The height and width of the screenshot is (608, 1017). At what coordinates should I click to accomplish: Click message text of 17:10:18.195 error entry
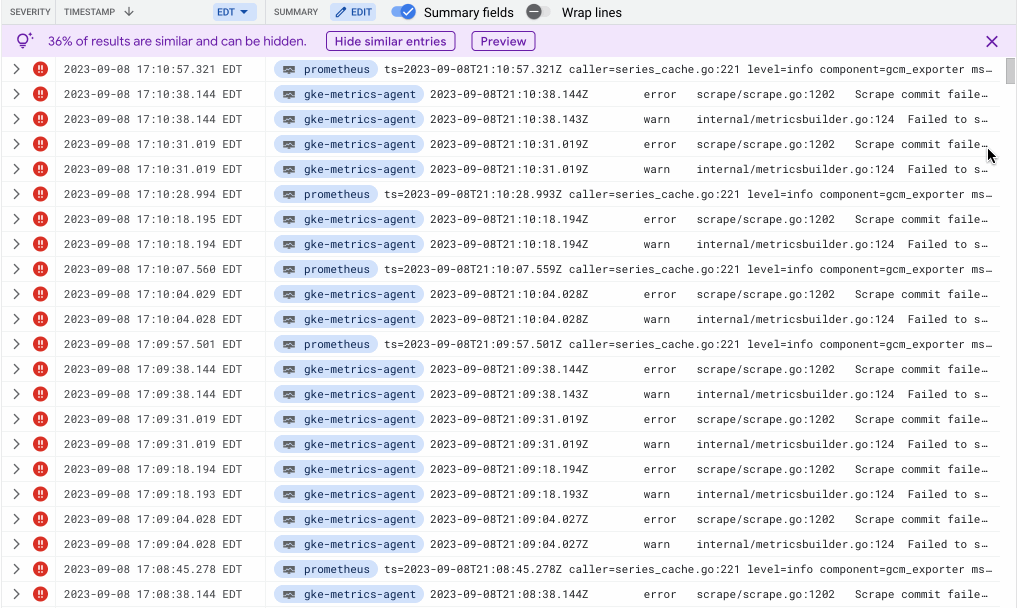tap(709, 219)
